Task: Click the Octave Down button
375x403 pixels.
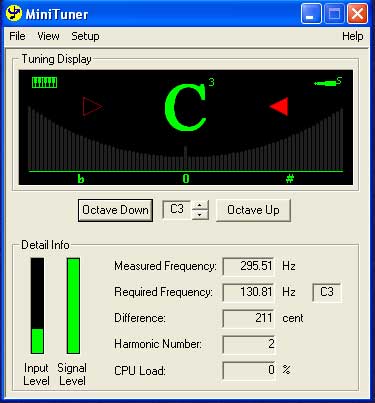Action: pos(115,210)
